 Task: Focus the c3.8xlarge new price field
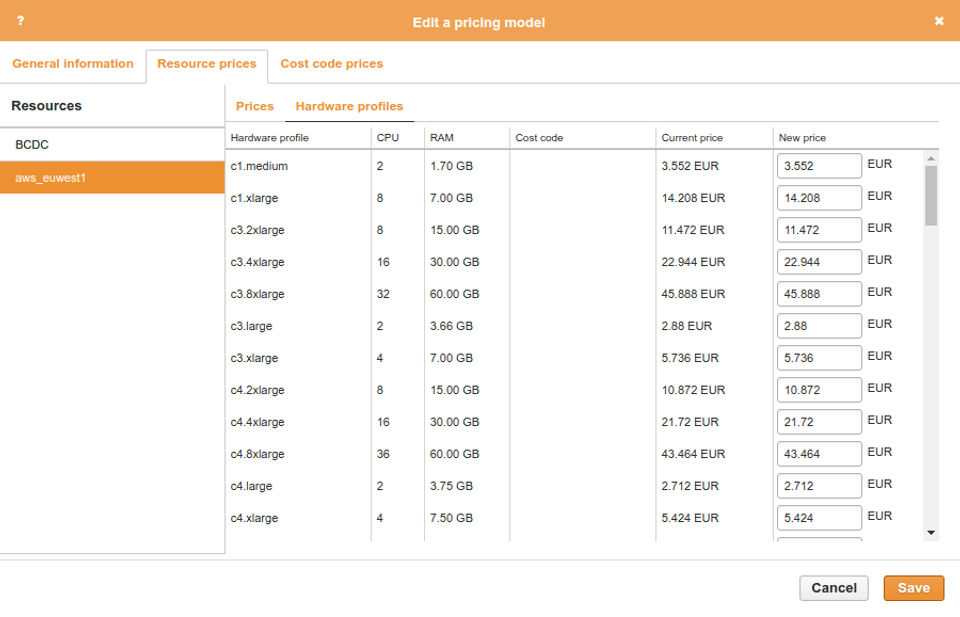(819, 294)
